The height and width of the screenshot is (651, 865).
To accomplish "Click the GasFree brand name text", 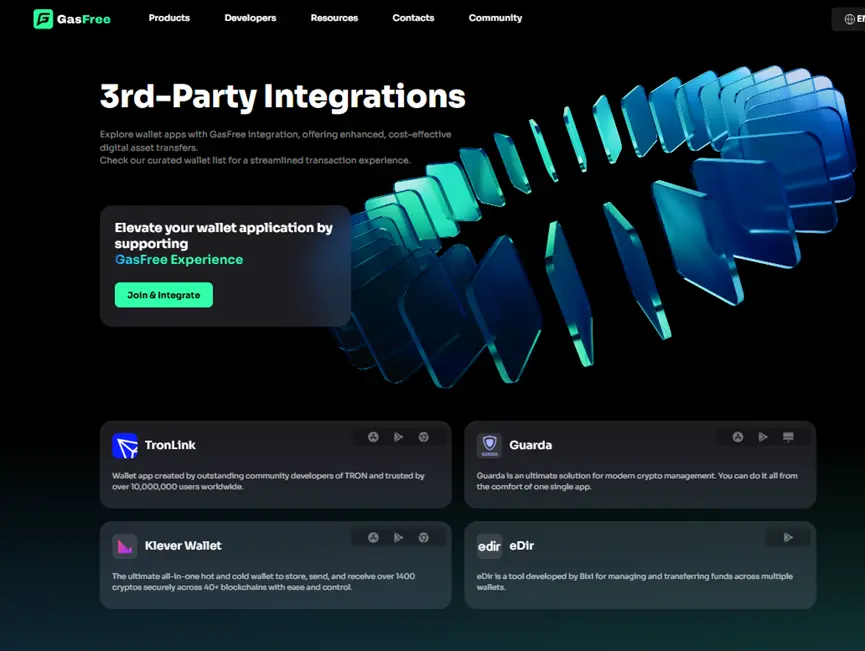I will [x=84, y=19].
